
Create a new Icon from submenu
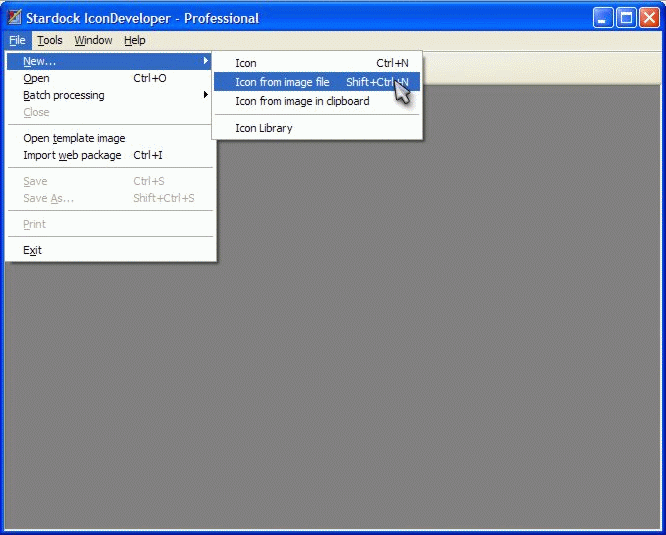[317, 63]
